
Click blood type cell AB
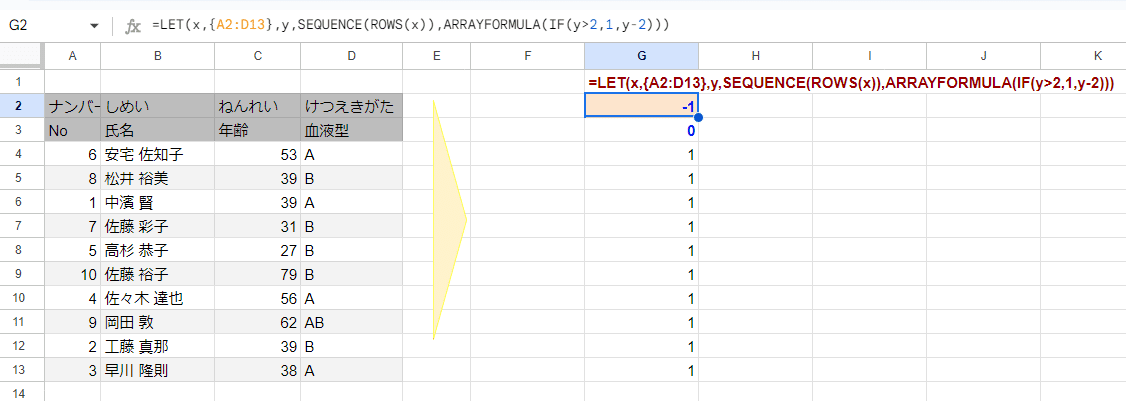[350, 323]
